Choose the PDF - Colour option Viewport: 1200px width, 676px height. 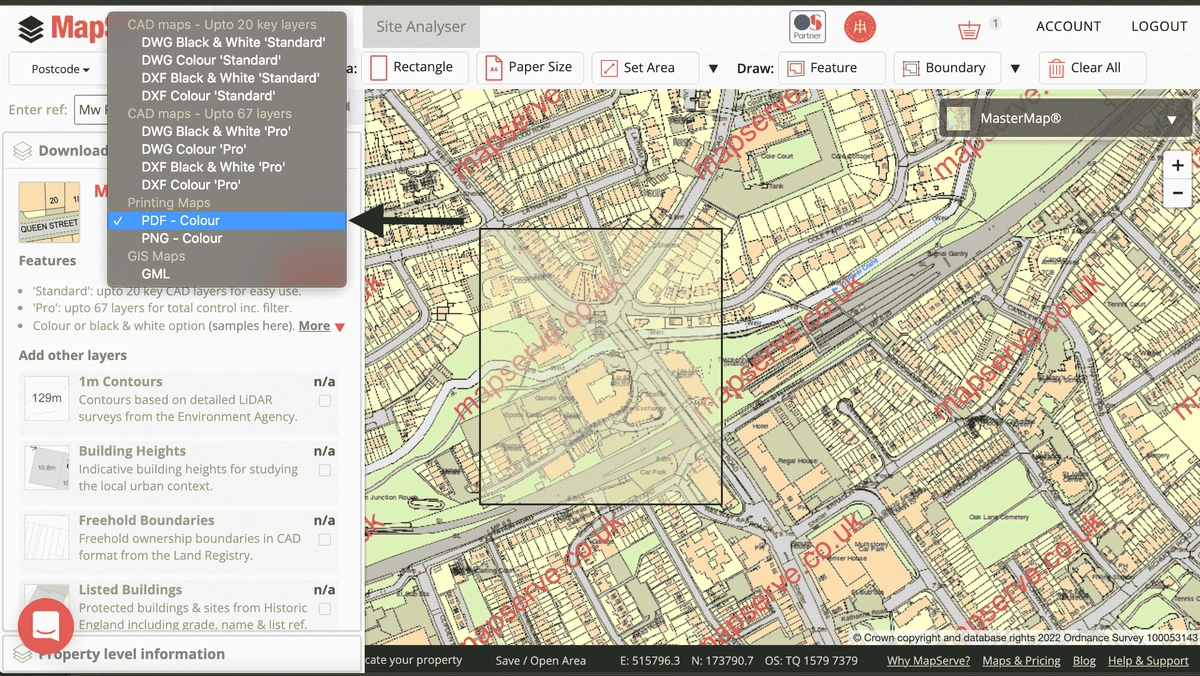tap(227, 220)
